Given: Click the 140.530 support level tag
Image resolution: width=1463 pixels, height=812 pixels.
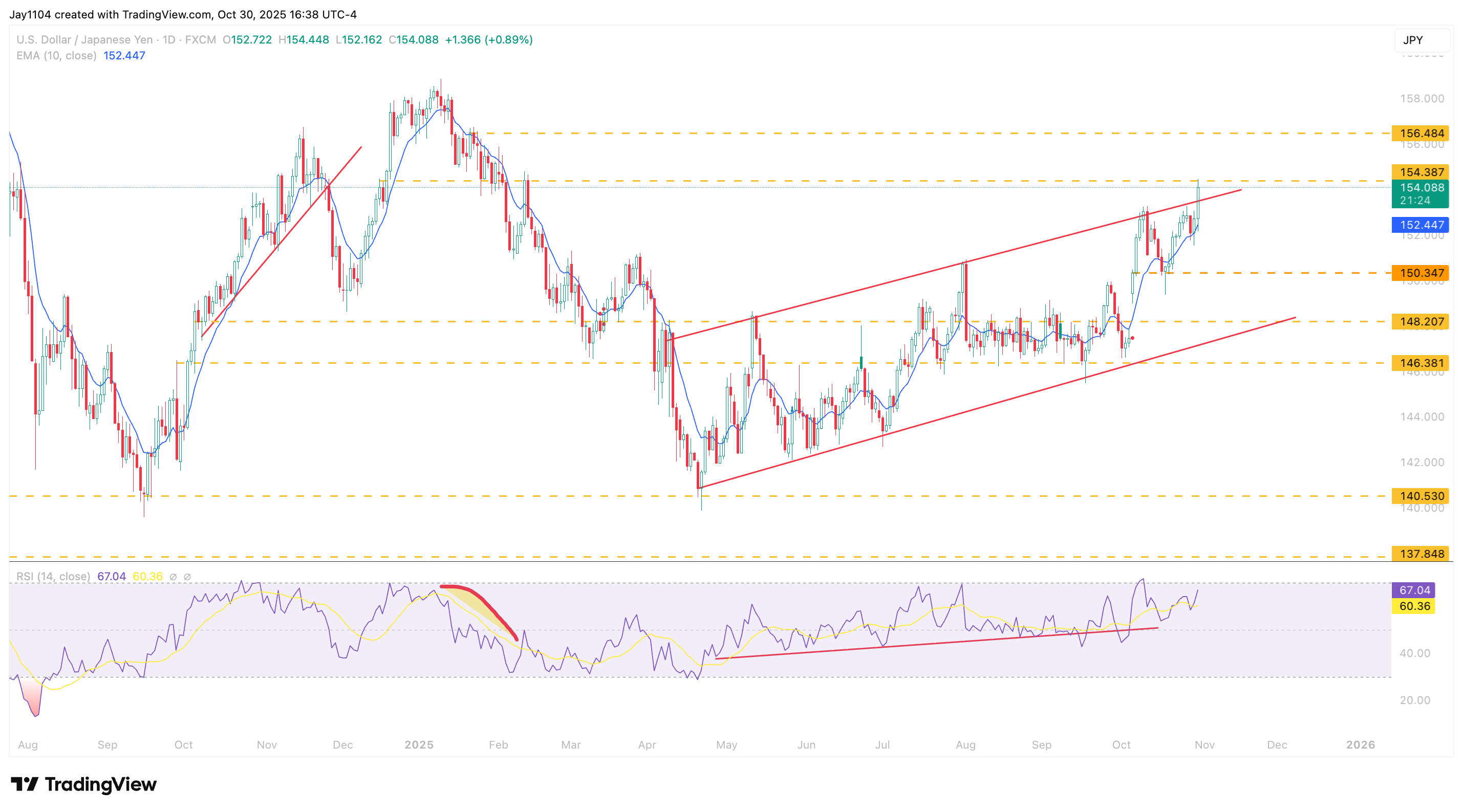Looking at the screenshot, I should (x=1421, y=496).
